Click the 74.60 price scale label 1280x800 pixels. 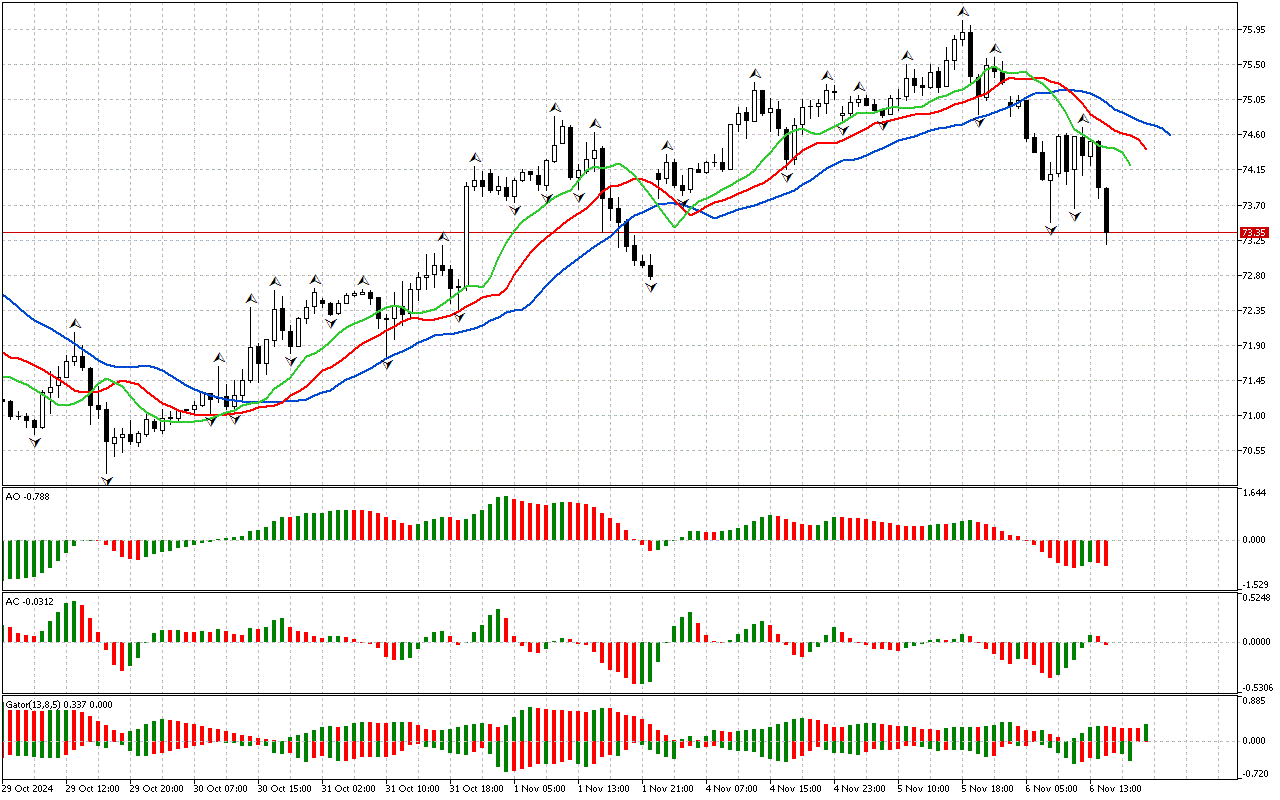[1255, 135]
